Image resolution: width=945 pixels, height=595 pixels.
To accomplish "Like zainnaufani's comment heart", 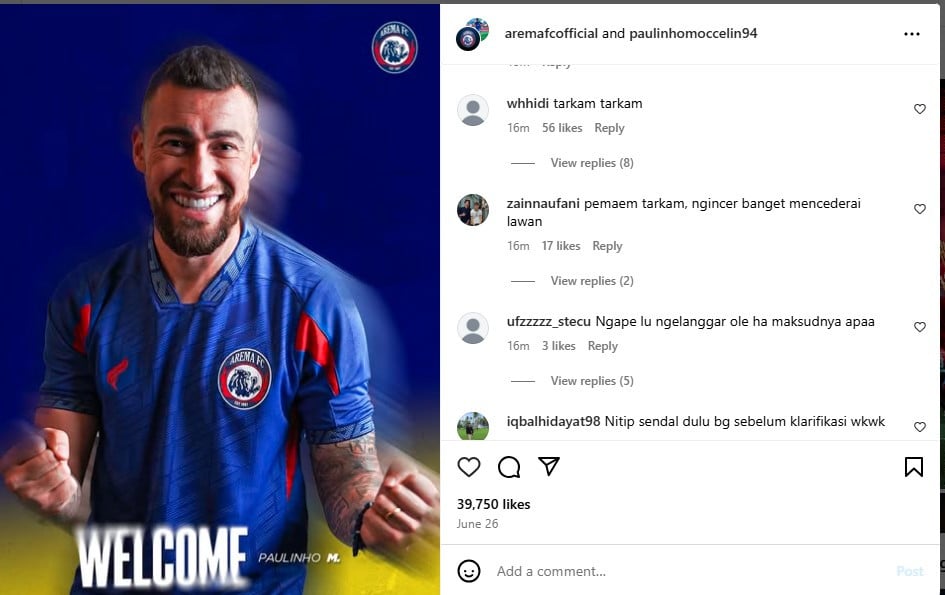I will pos(920,209).
